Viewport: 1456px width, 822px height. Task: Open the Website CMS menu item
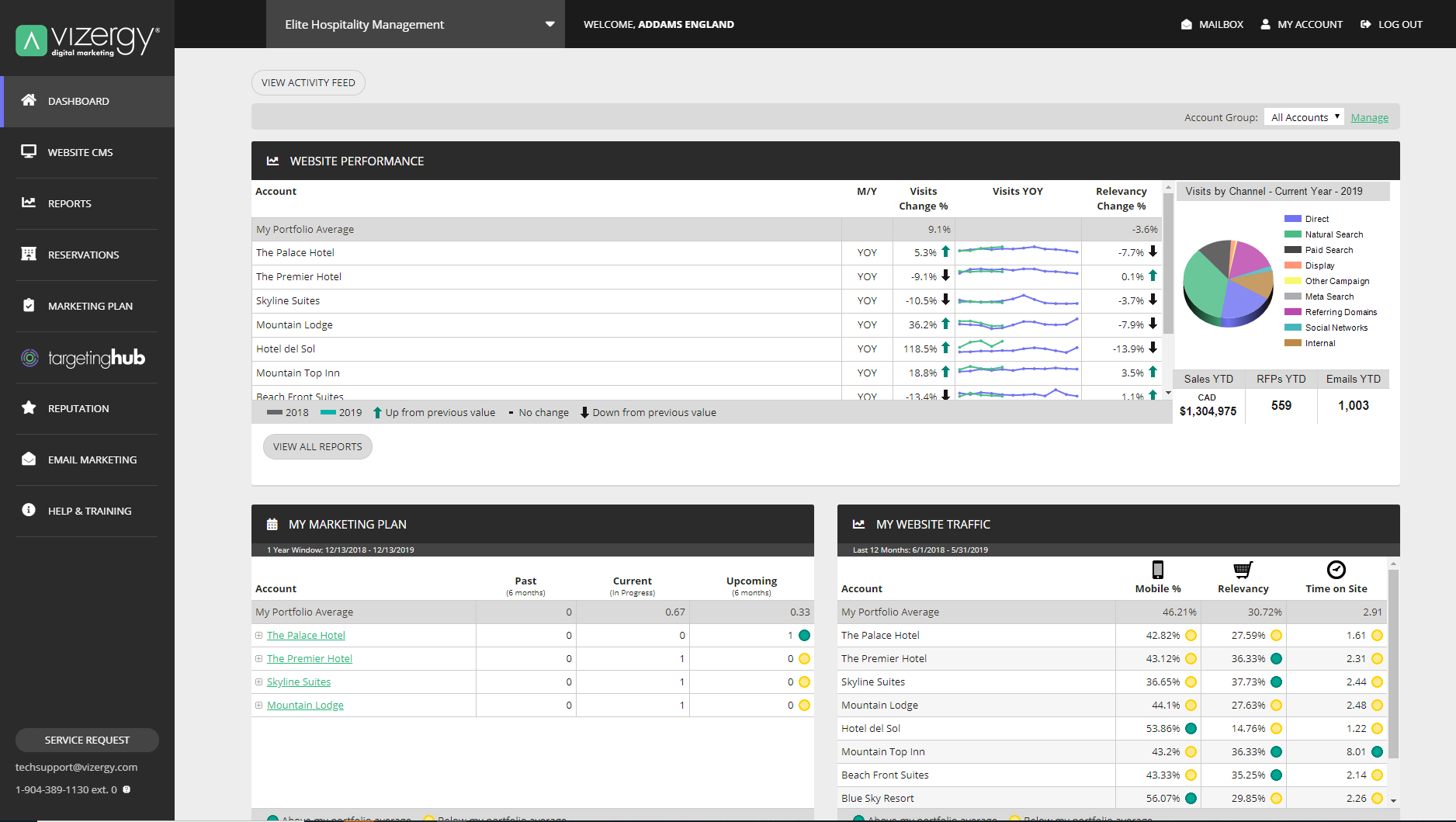click(x=87, y=152)
